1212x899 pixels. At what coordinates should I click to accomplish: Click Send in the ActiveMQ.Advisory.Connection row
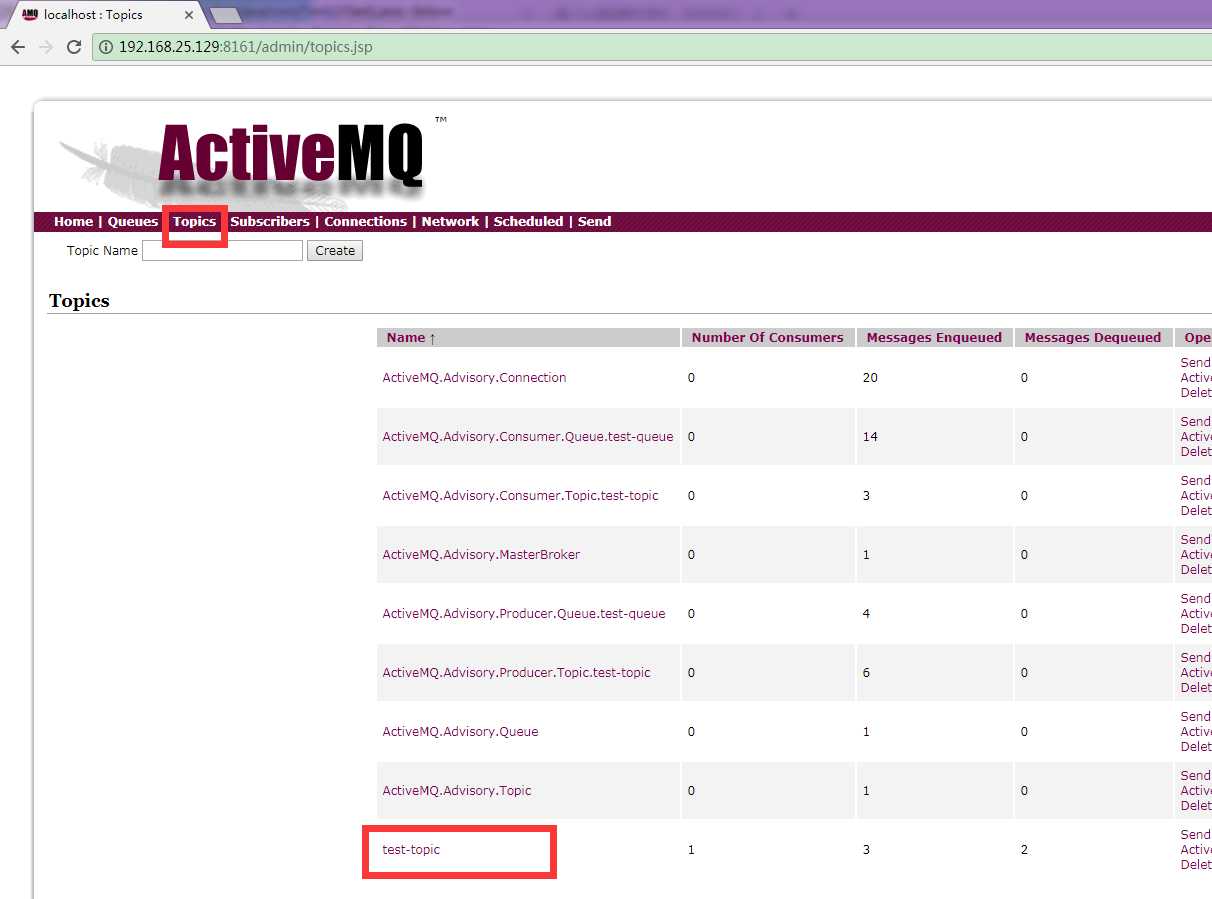click(x=1196, y=363)
